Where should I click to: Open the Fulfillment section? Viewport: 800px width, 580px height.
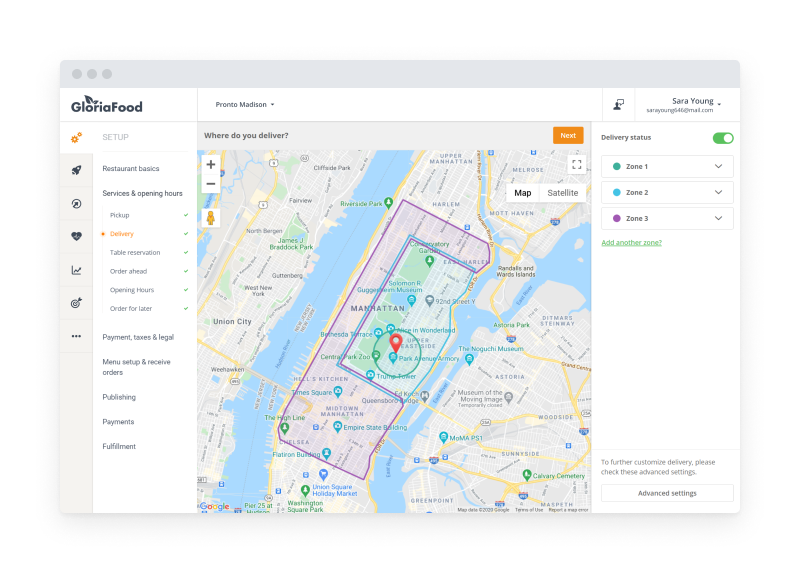[119, 446]
